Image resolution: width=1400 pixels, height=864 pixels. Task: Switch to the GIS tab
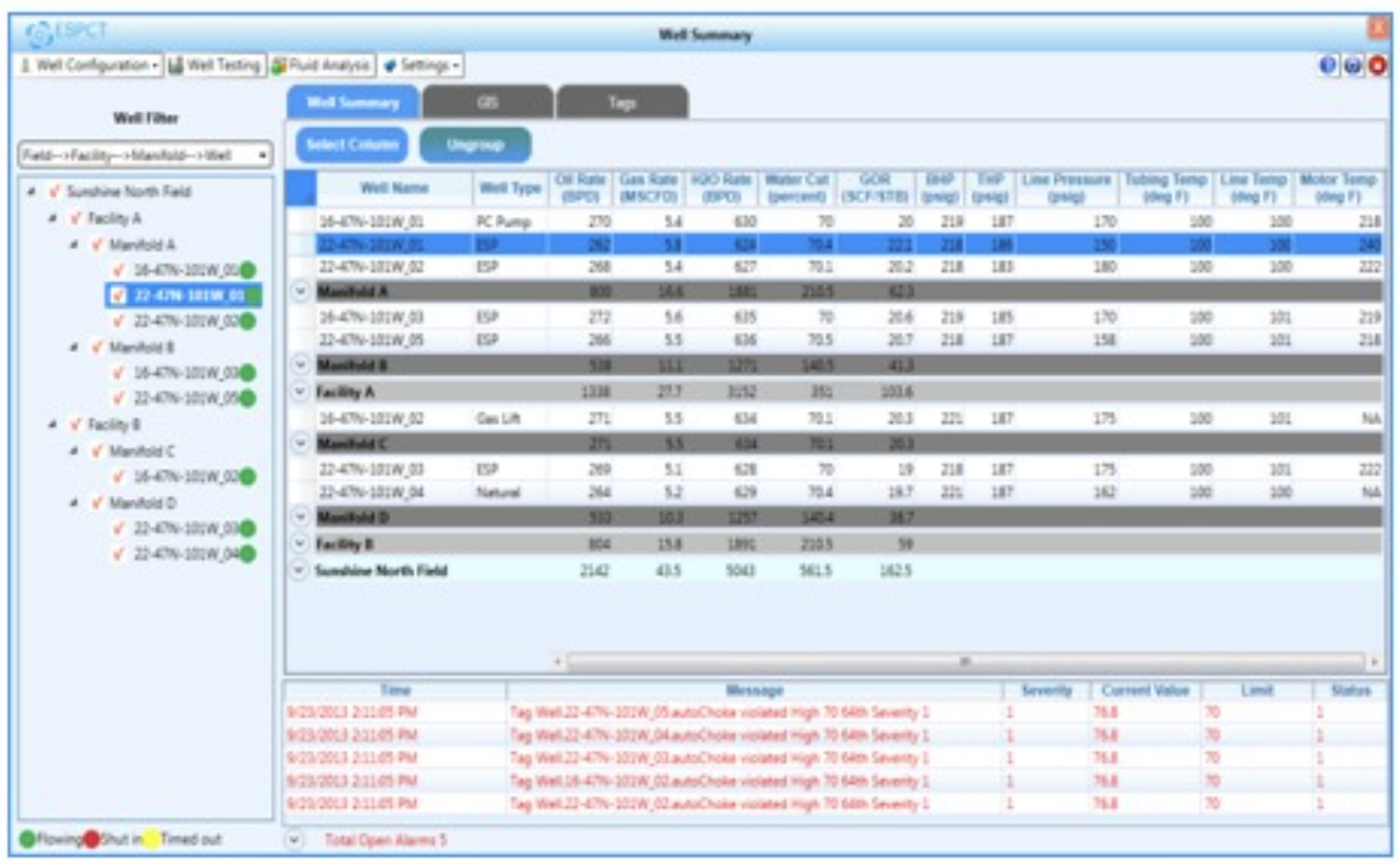click(488, 102)
